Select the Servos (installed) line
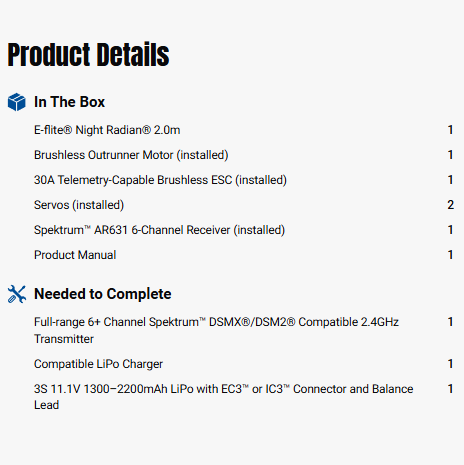Image resolution: width=464 pixels, height=465 pixels. tap(79, 205)
